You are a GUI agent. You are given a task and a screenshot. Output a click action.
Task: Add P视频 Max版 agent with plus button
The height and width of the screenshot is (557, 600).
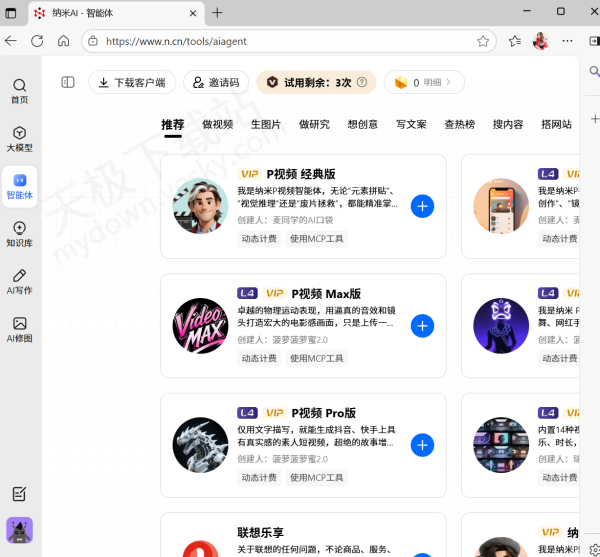(x=422, y=326)
